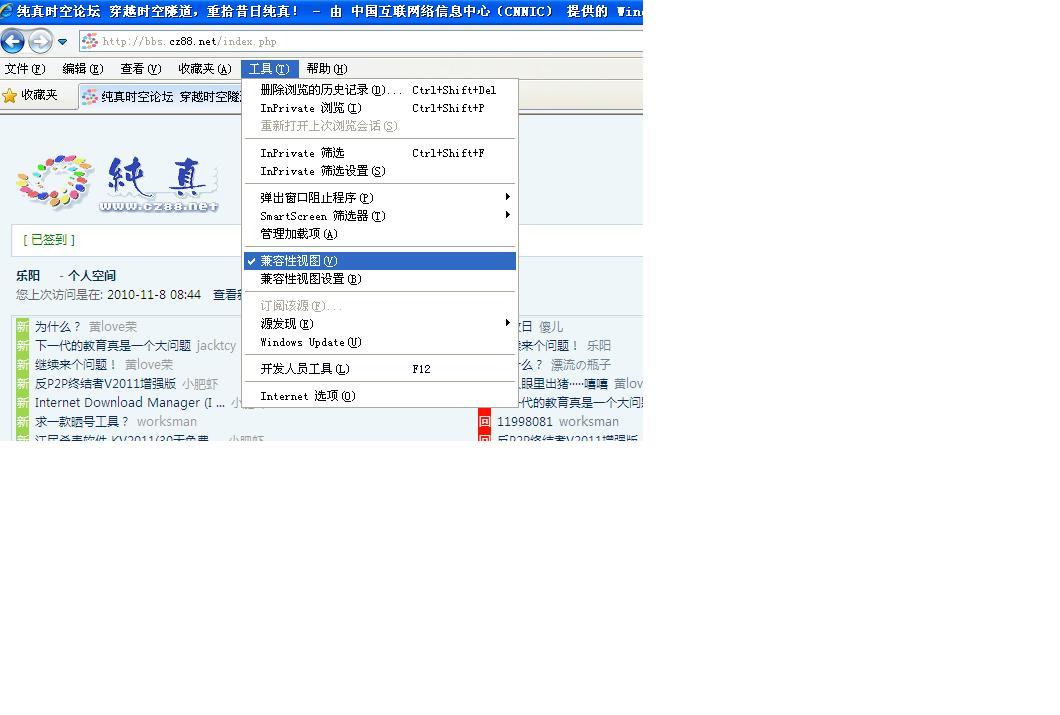The height and width of the screenshot is (715, 1060).
Task: Expand 源发现(E) submenu
Action: coord(380,324)
